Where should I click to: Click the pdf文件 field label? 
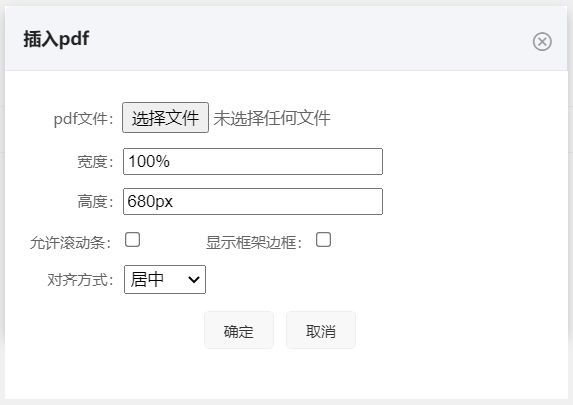tap(84, 119)
